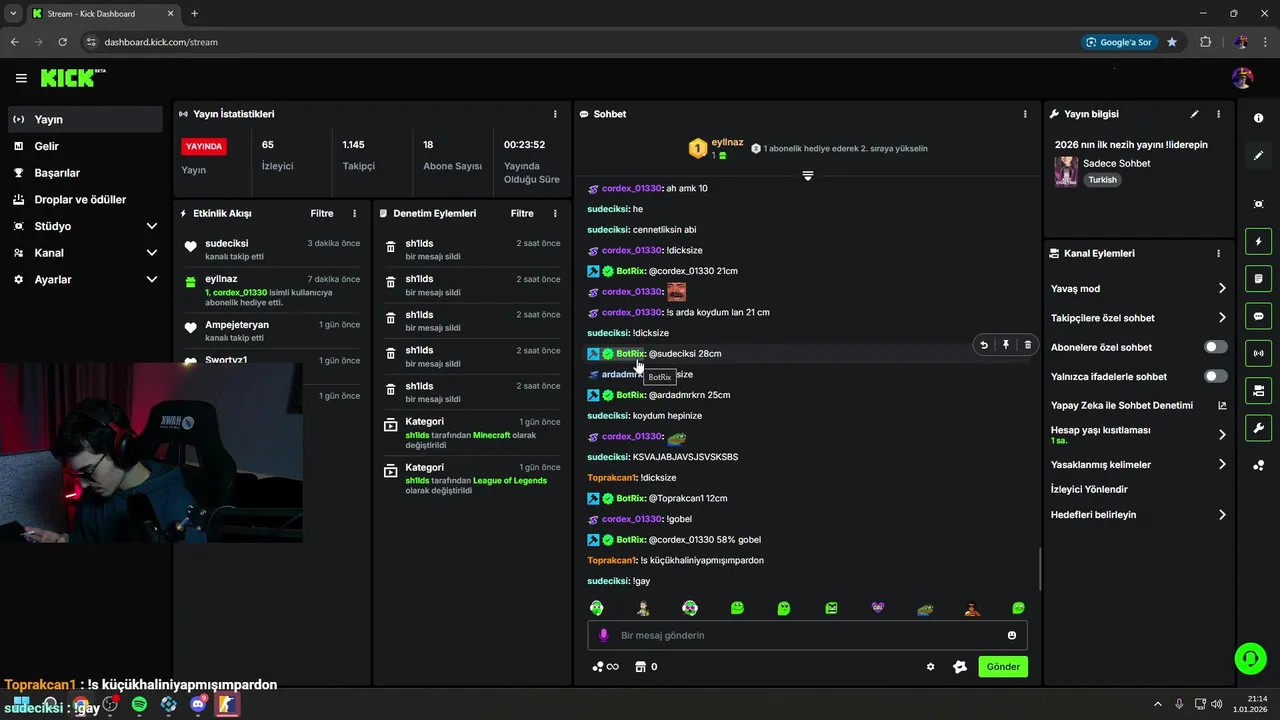Click the lightning bolt icon in right rail

[1258, 241]
